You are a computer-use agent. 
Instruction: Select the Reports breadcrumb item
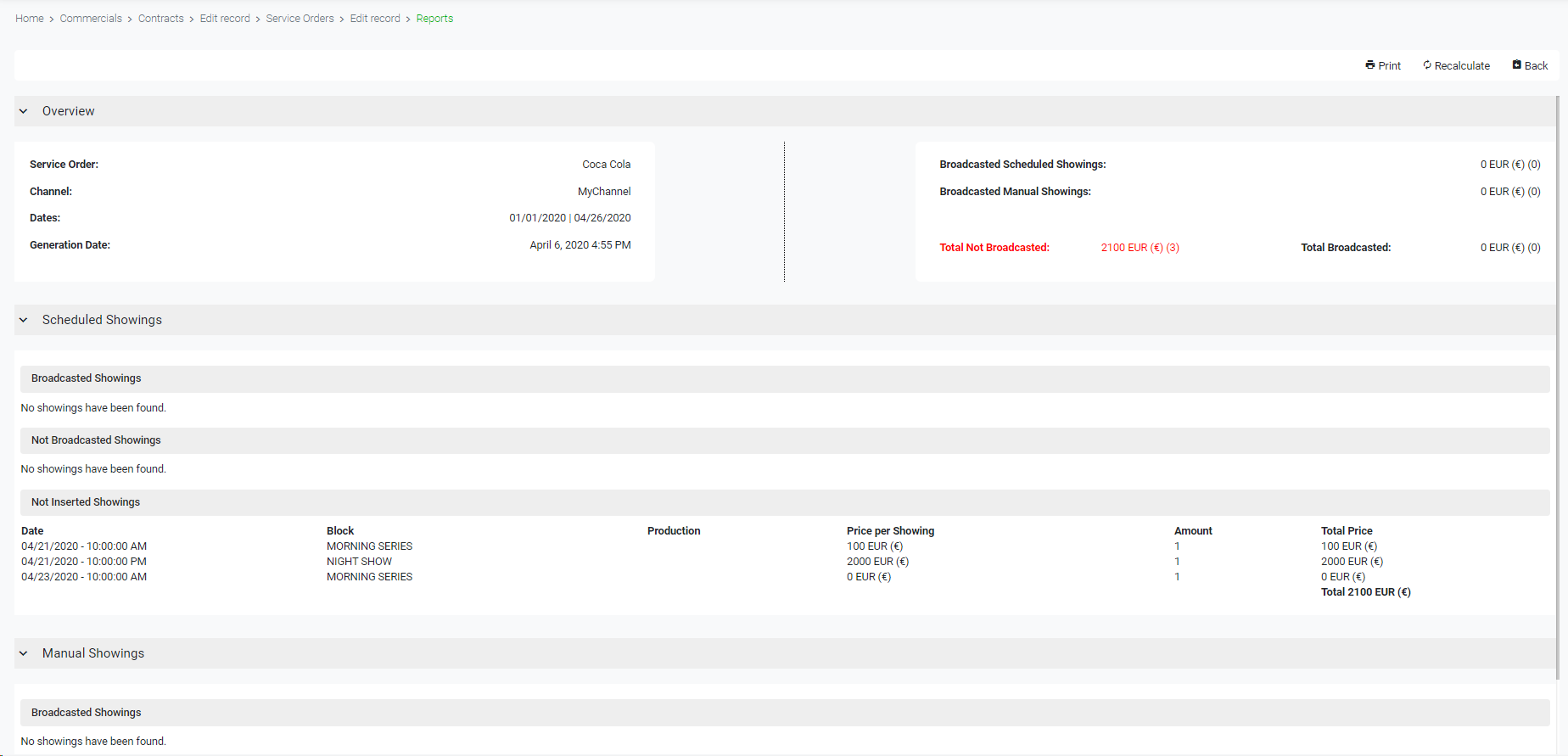coord(434,19)
